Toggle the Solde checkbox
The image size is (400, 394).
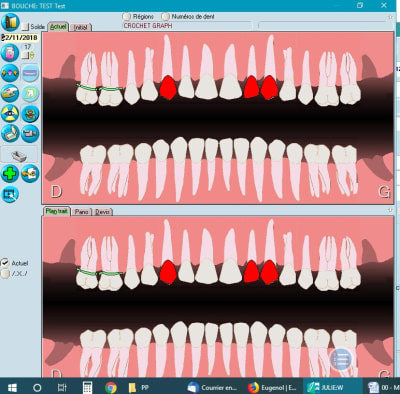click(x=25, y=27)
